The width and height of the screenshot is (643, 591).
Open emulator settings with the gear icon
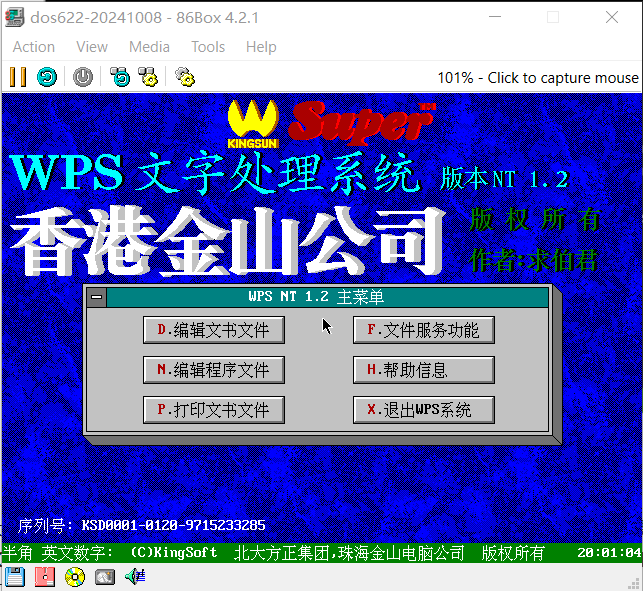pyautogui.click(x=185, y=77)
